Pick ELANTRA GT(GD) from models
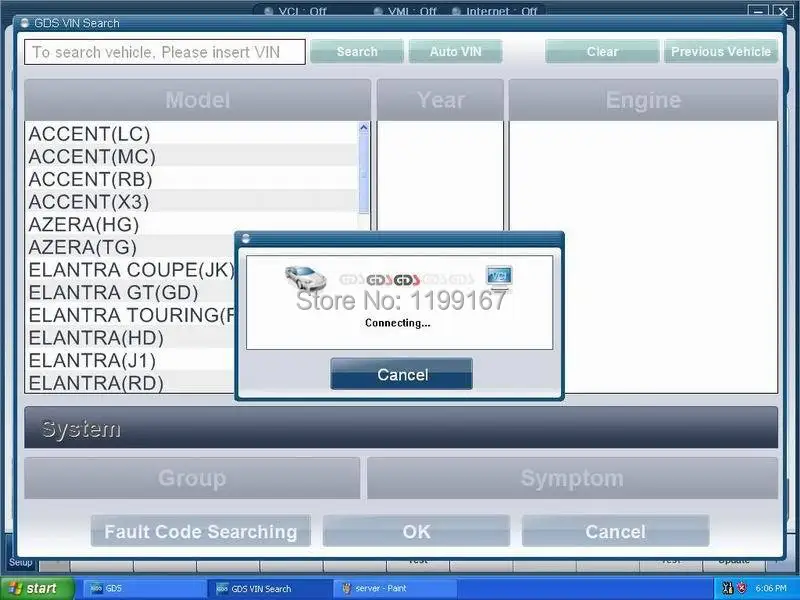The width and height of the screenshot is (800, 600). [130, 292]
